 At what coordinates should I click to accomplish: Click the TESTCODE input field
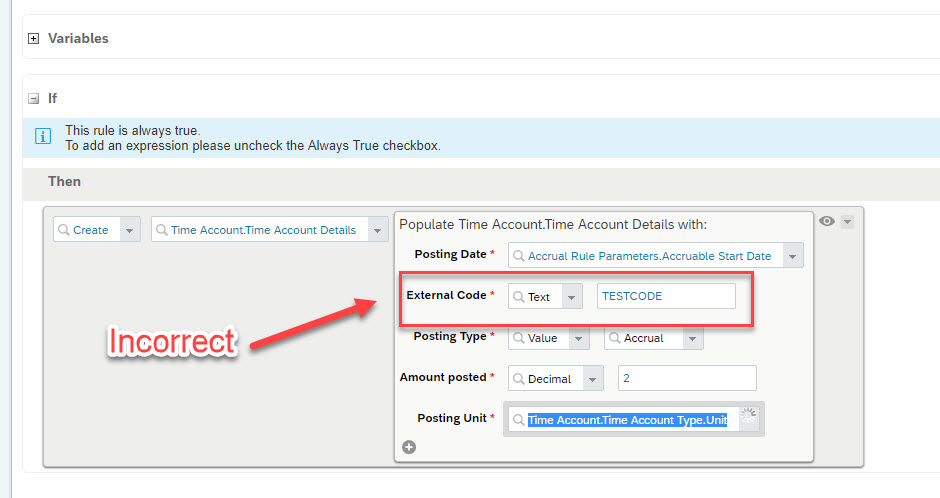(x=666, y=296)
